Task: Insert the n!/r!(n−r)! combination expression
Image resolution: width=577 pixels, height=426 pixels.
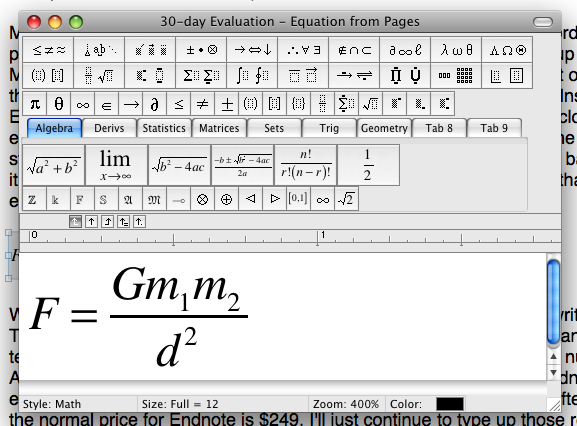Action: [x=305, y=165]
